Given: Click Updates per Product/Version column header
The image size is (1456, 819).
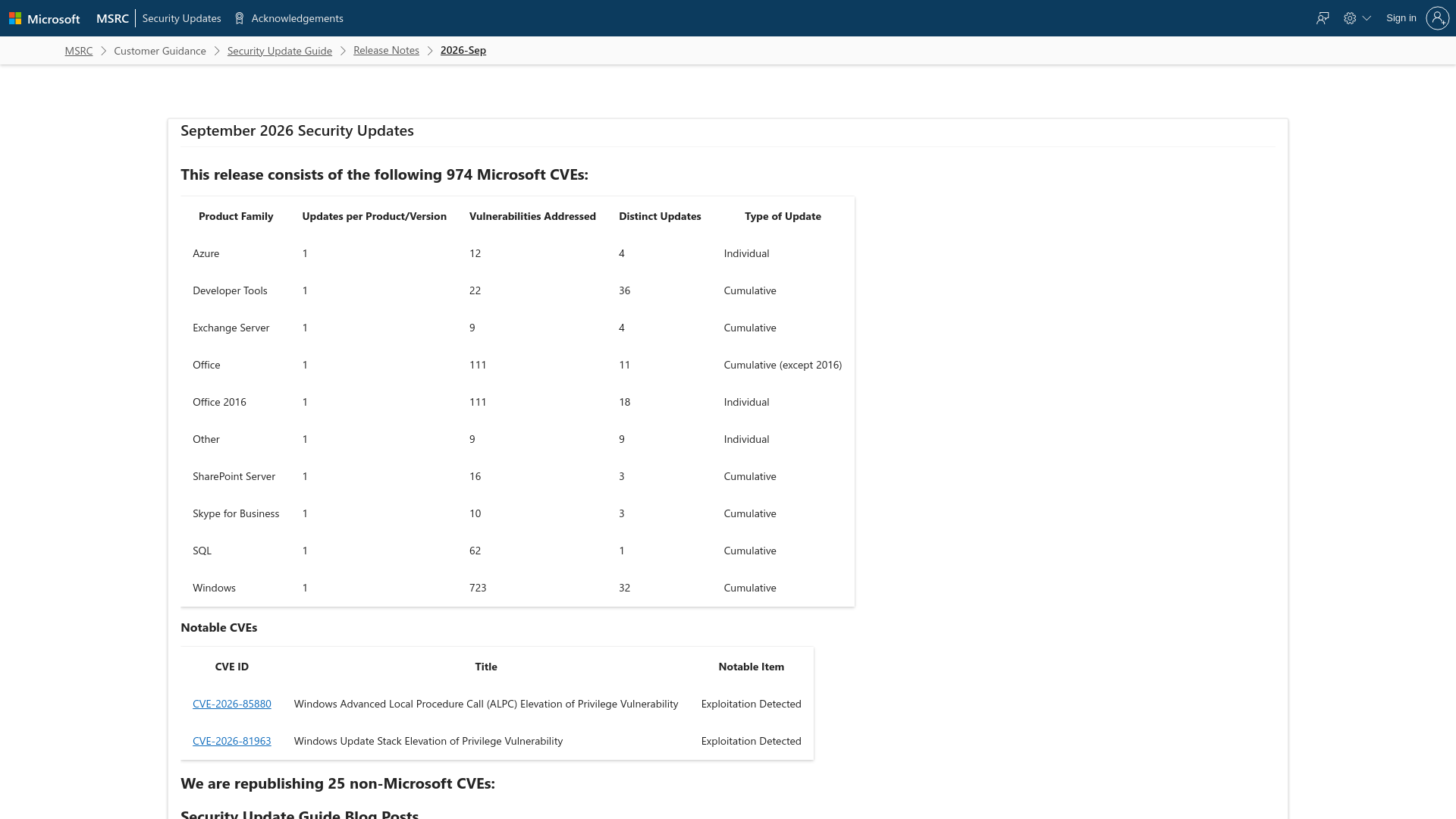Looking at the screenshot, I should (375, 216).
